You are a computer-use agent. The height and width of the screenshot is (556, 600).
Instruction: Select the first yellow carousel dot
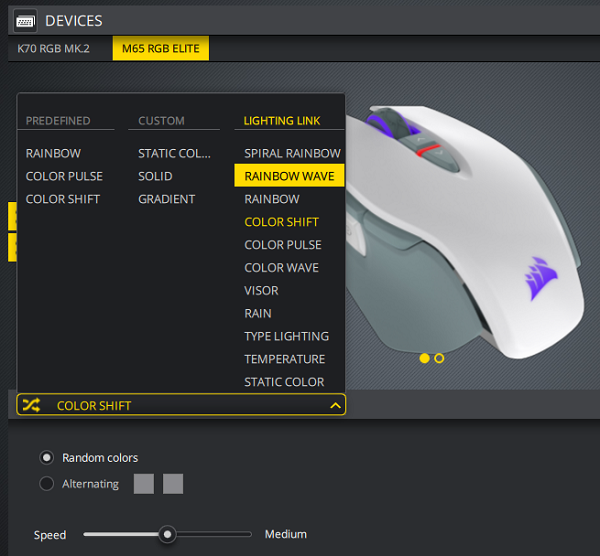click(425, 357)
